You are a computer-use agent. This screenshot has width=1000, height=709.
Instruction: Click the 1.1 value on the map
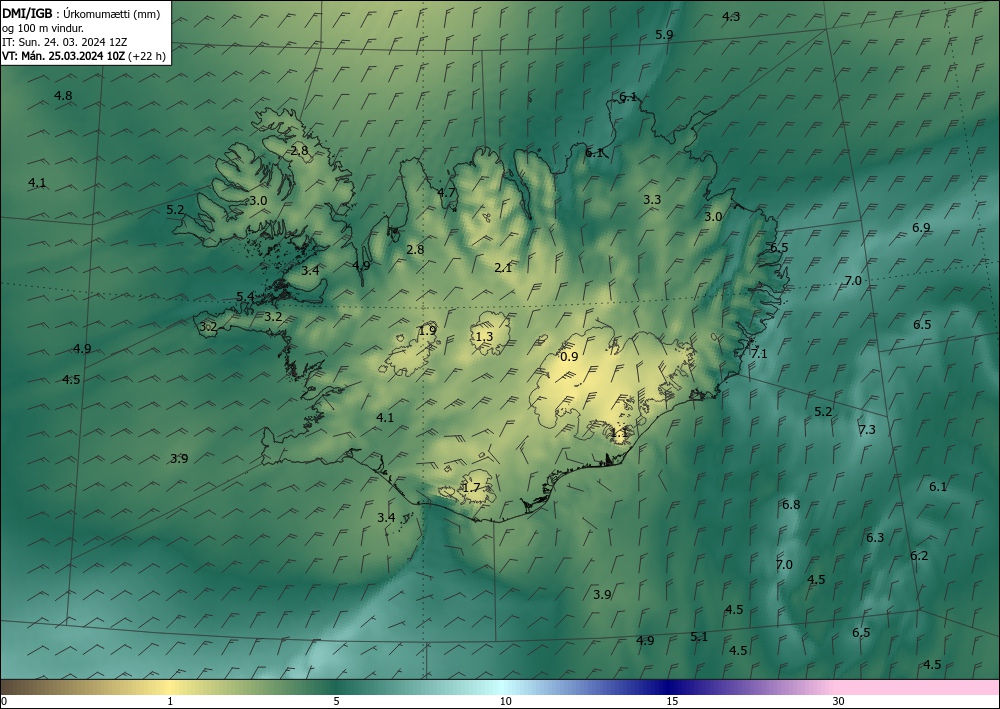click(x=619, y=434)
